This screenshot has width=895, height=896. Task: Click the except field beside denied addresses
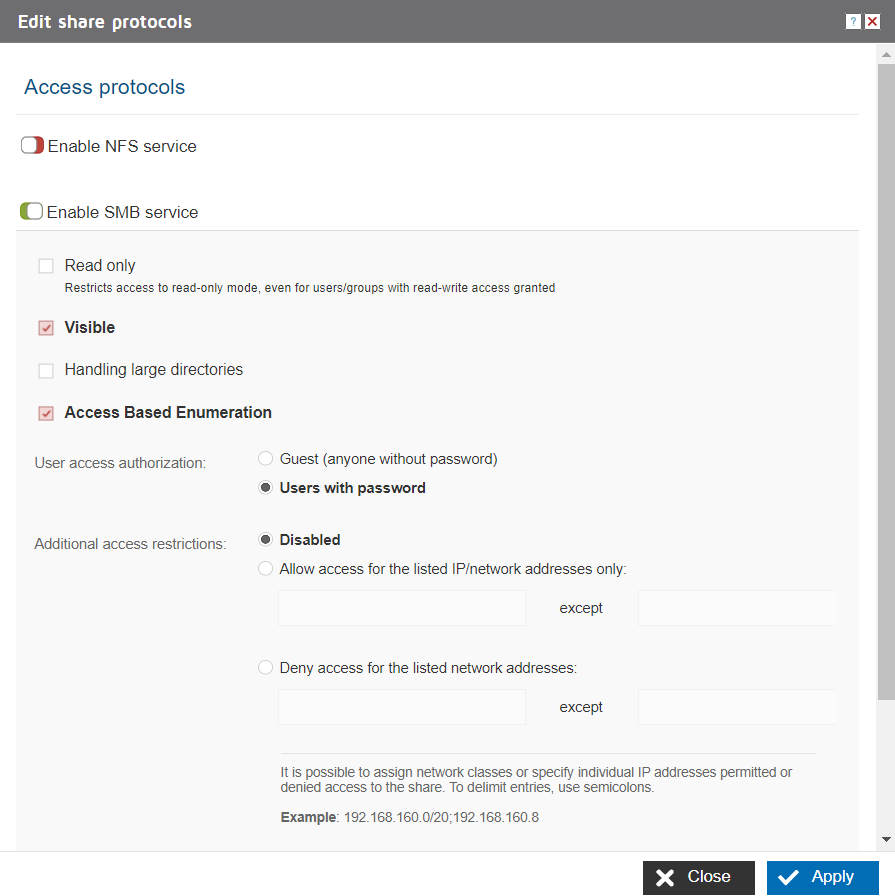737,707
